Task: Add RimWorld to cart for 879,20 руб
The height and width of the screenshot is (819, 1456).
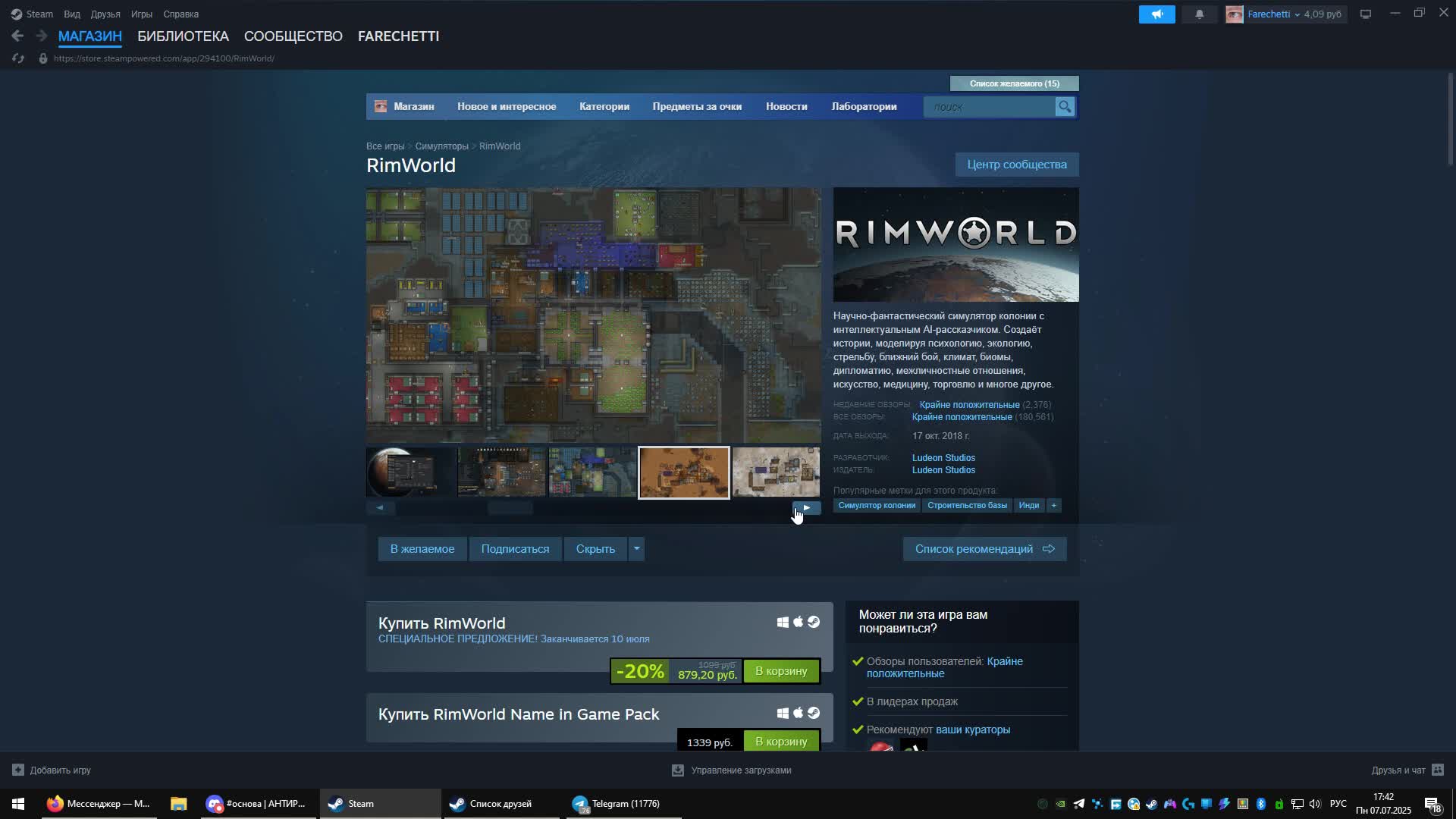Action: [x=781, y=671]
